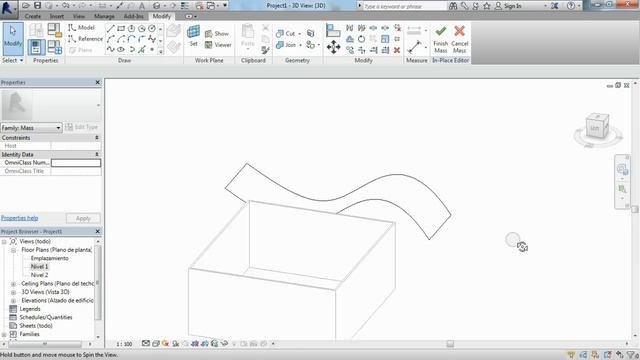
Task: Click the Favorites star icon
Action: 487,6
